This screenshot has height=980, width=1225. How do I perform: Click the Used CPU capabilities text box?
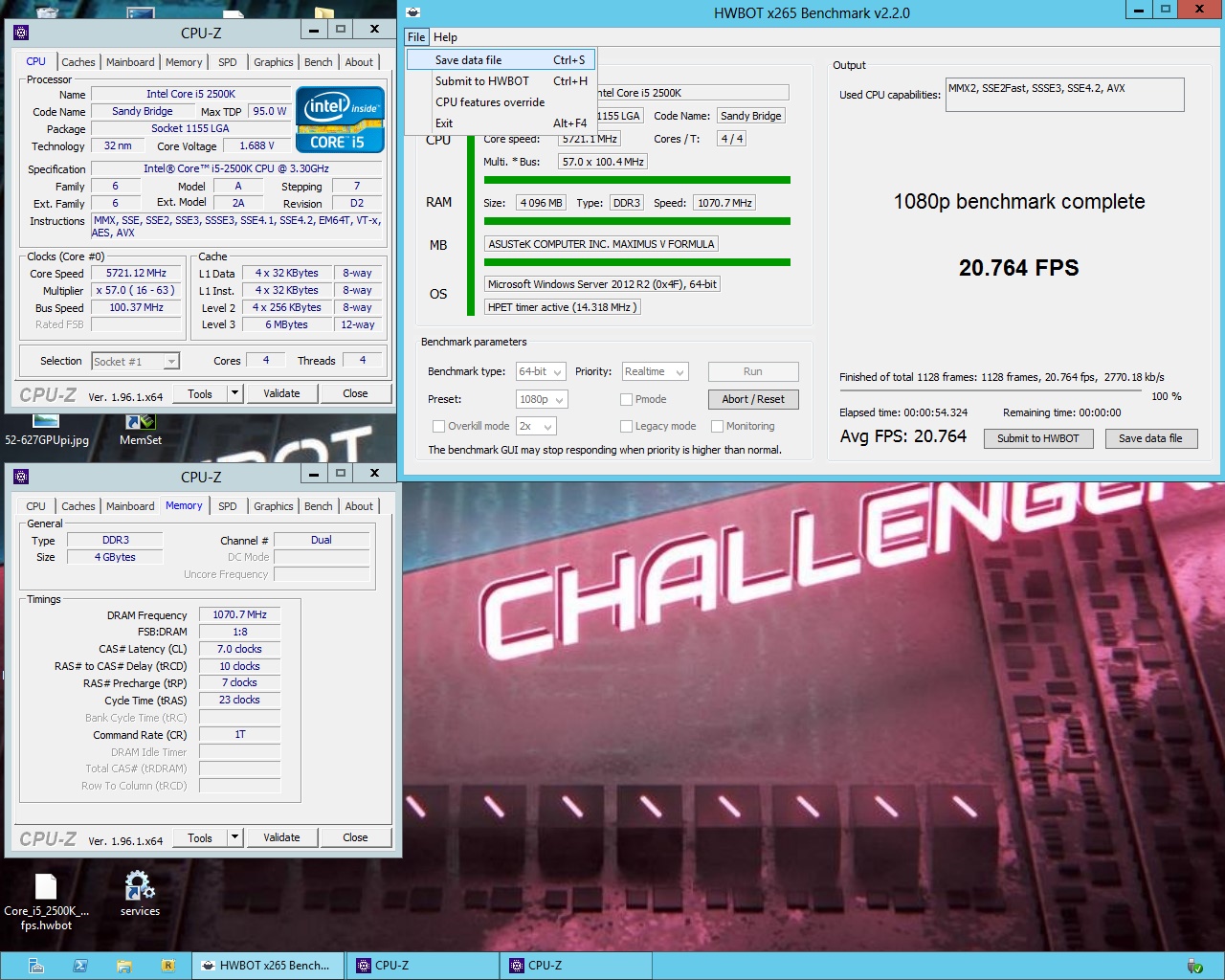point(1064,95)
